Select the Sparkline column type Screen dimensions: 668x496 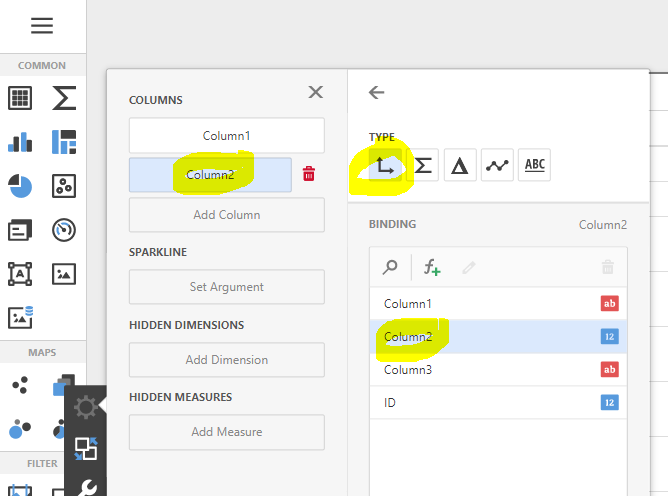click(x=498, y=166)
